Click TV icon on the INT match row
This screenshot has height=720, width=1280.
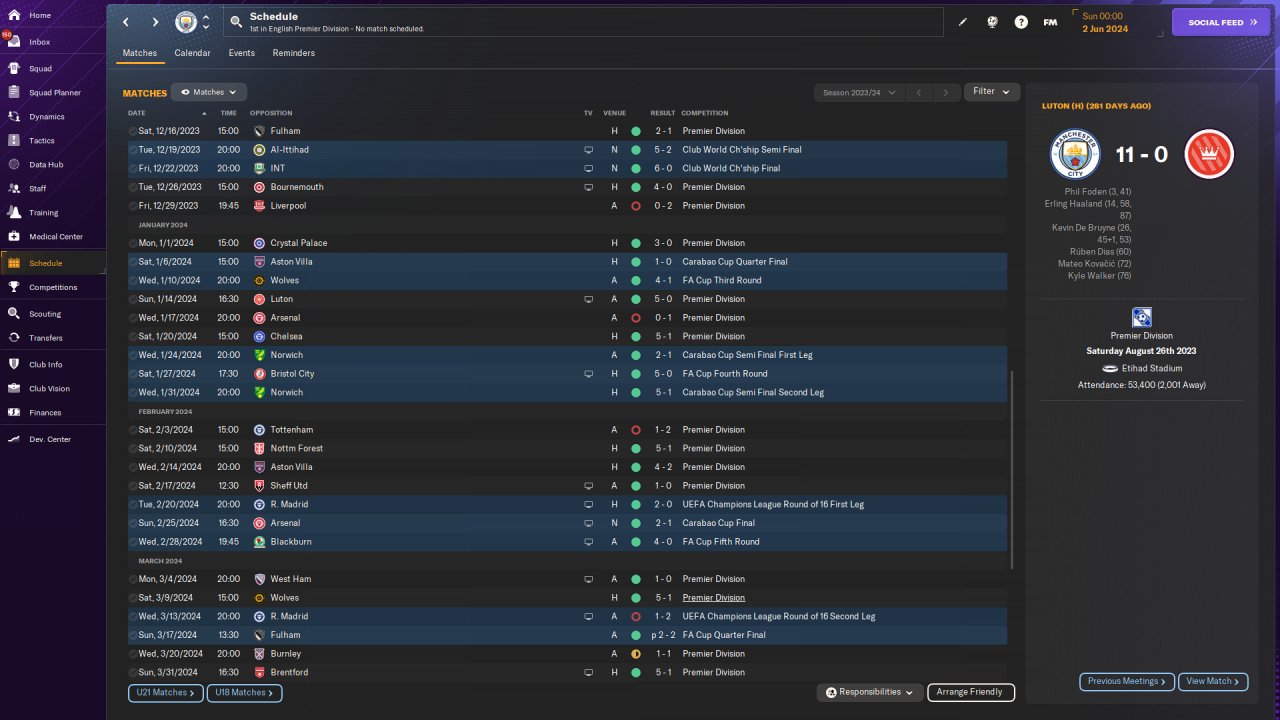tap(588, 168)
